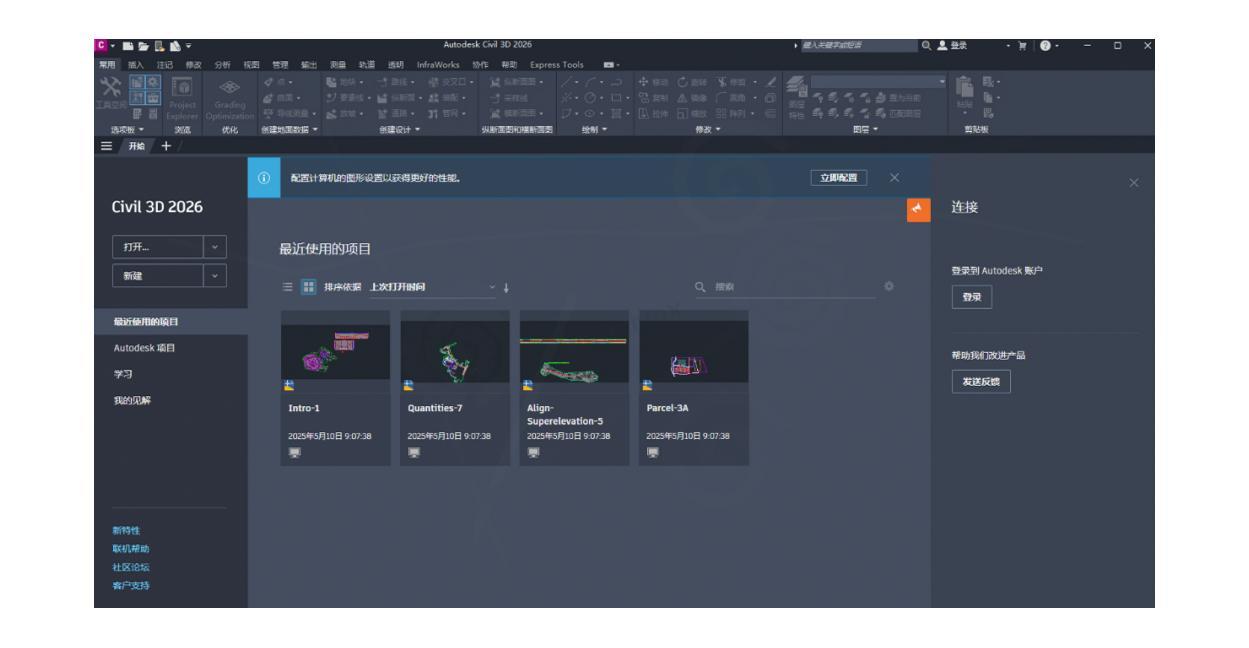This screenshot has height=648, width=1249.
Task: Click the magnifier icon beside keyword search box
Action: [x=929, y=45]
